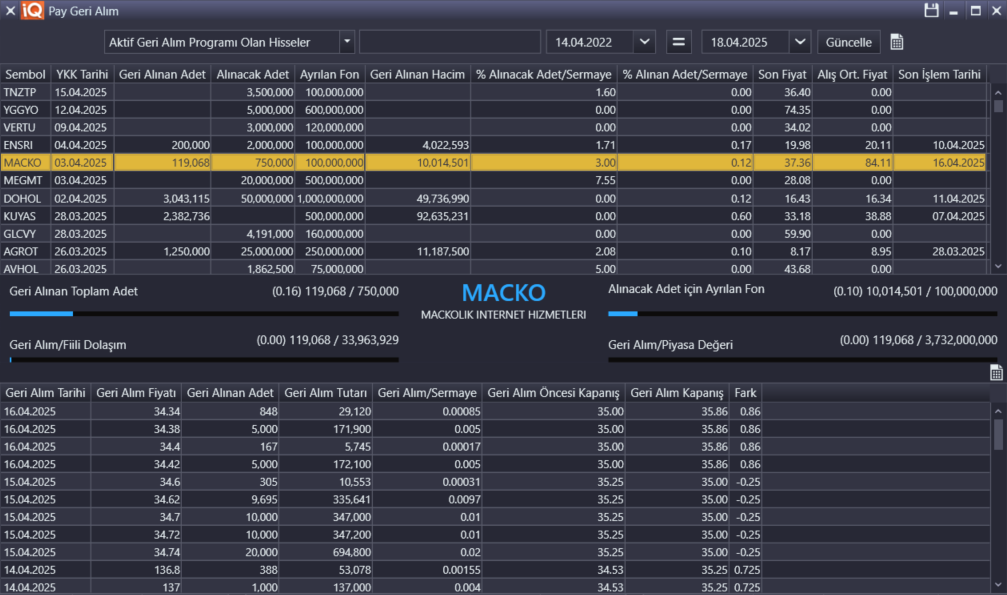This screenshot has height=595, width=1007.
Task: Click Son İşlem Tarihi column header
Action: [x=939, y=75]
